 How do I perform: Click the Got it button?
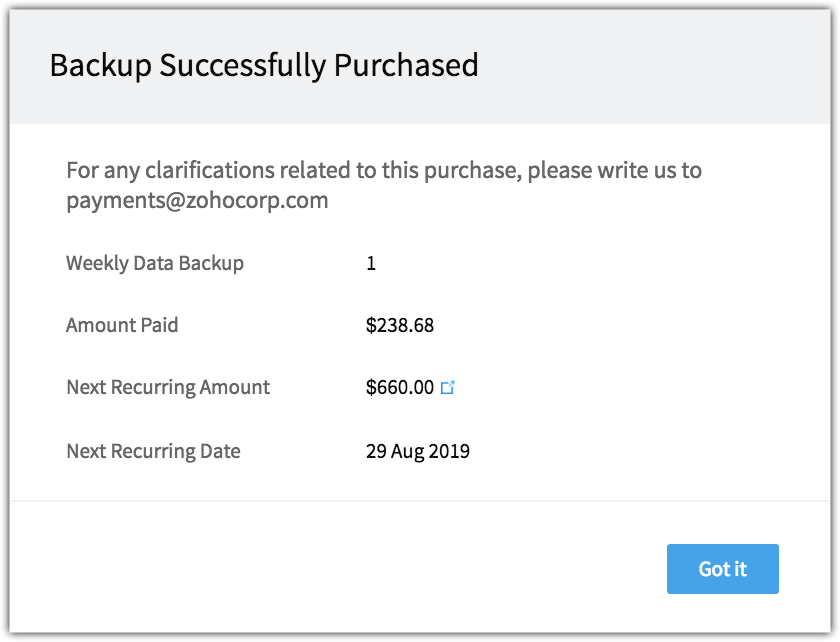[x=722, y=569]
